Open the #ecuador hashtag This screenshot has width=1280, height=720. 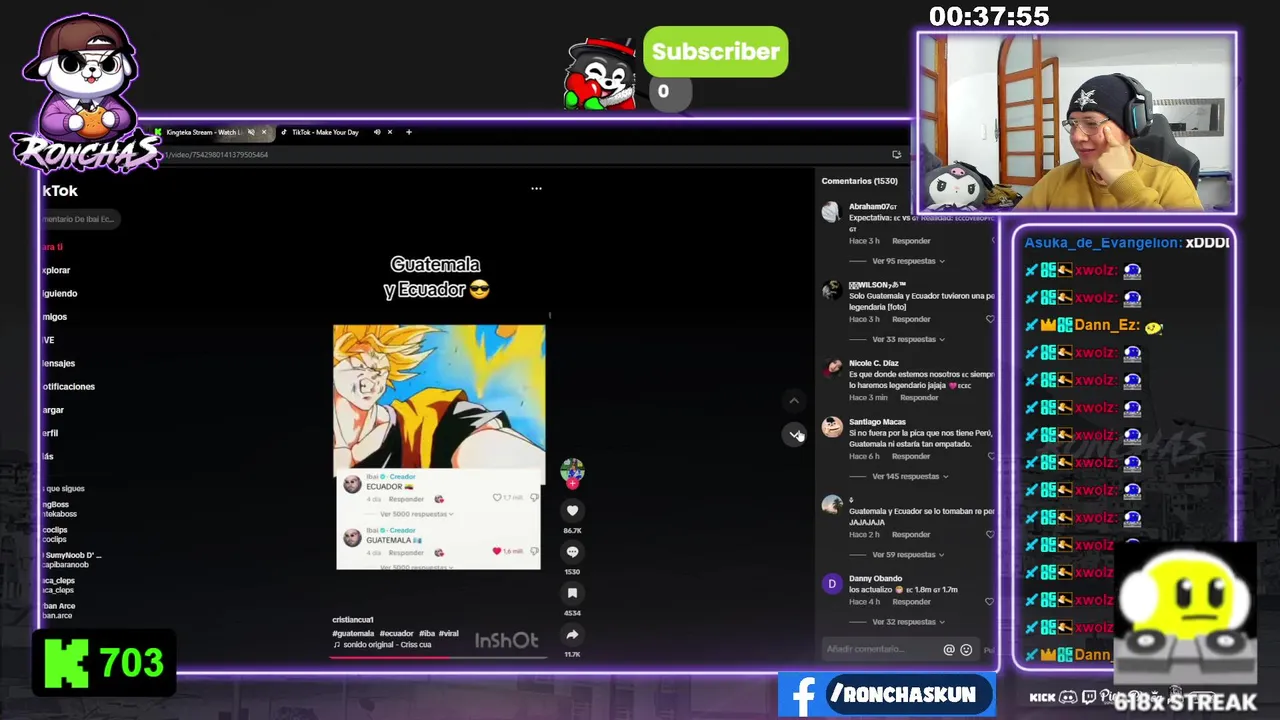click(x=396, y=633)
